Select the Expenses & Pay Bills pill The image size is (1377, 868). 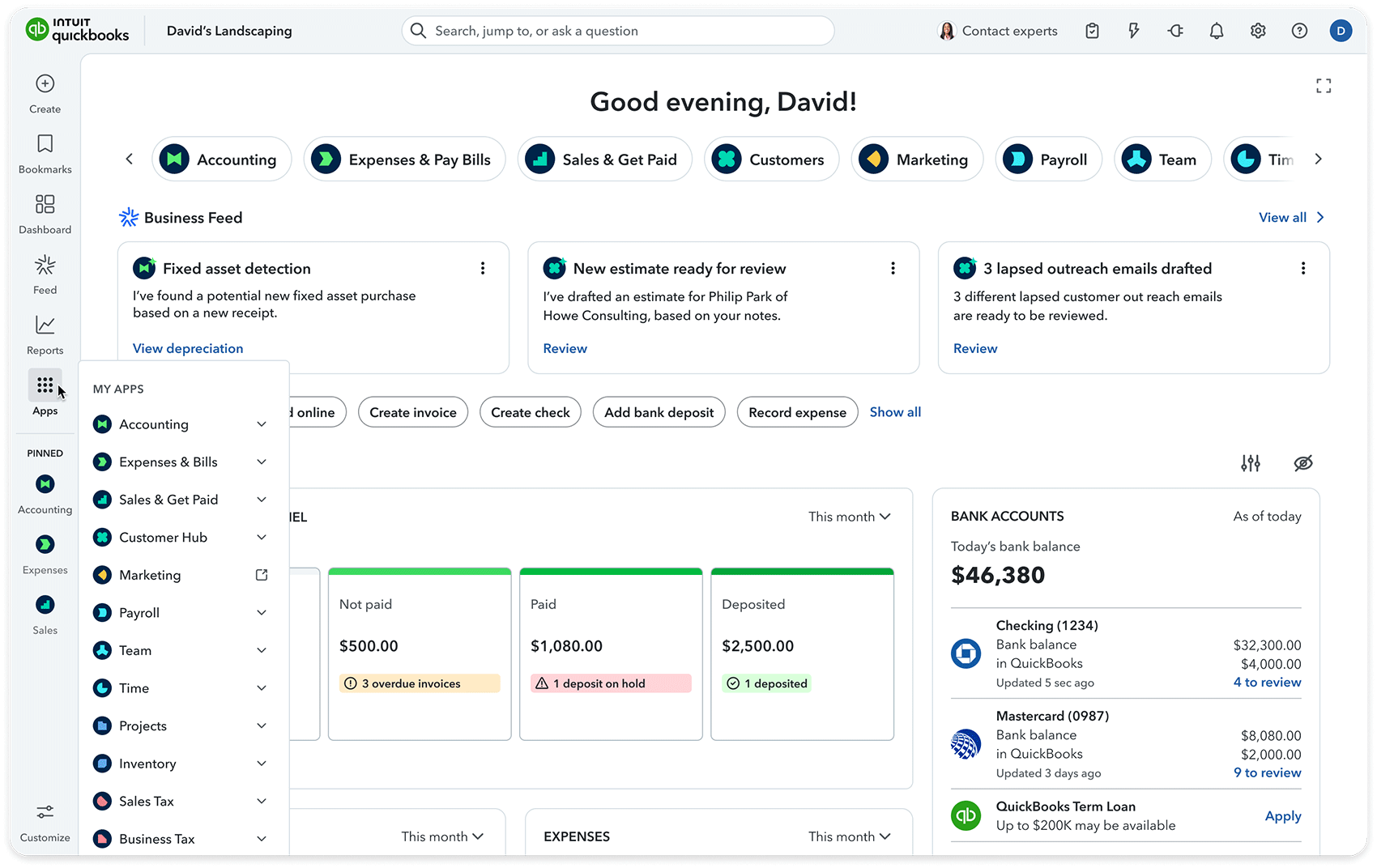coord(404,160)
